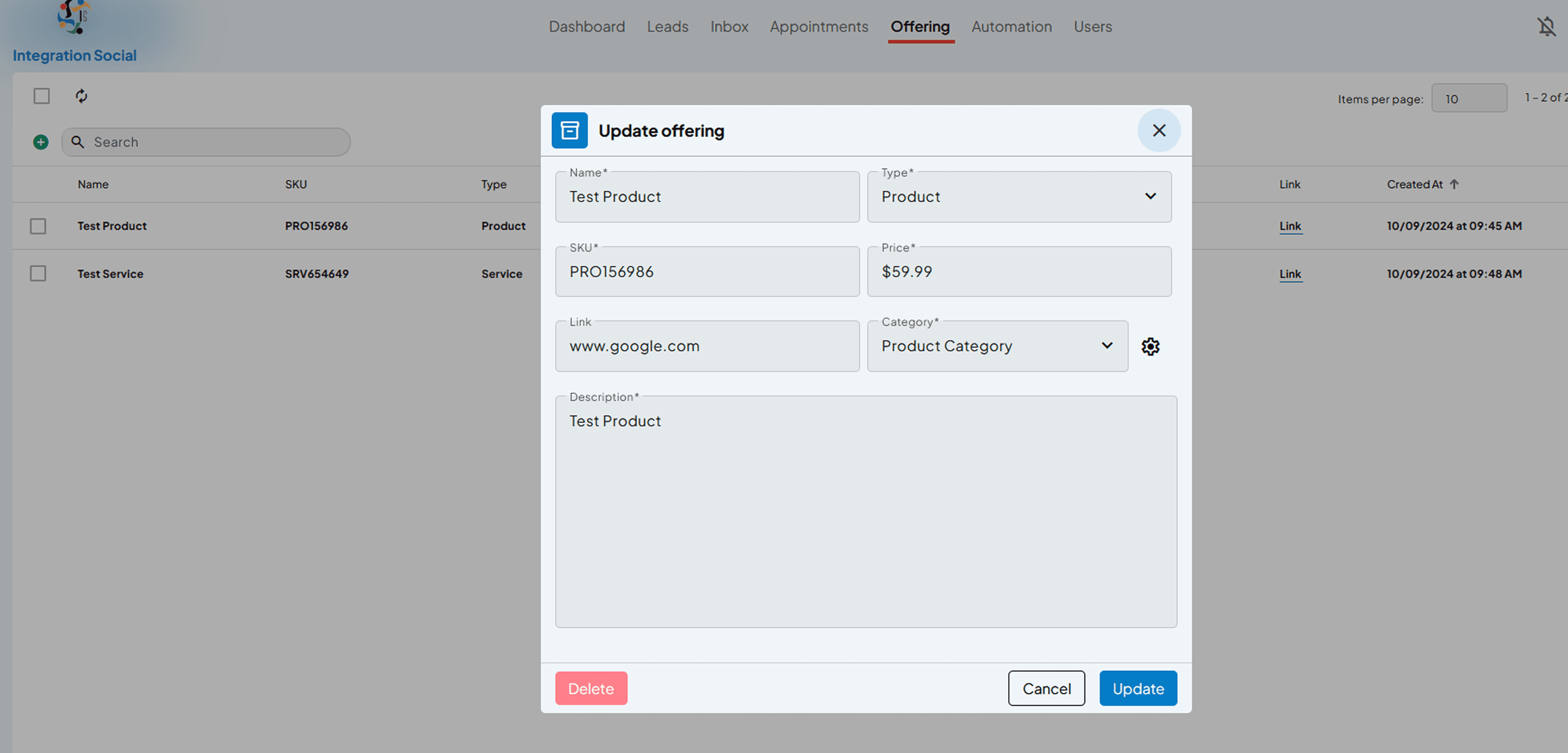Click the refresh icon above the table
This screenshot has height=753, width=1568.
pos(81,96)
